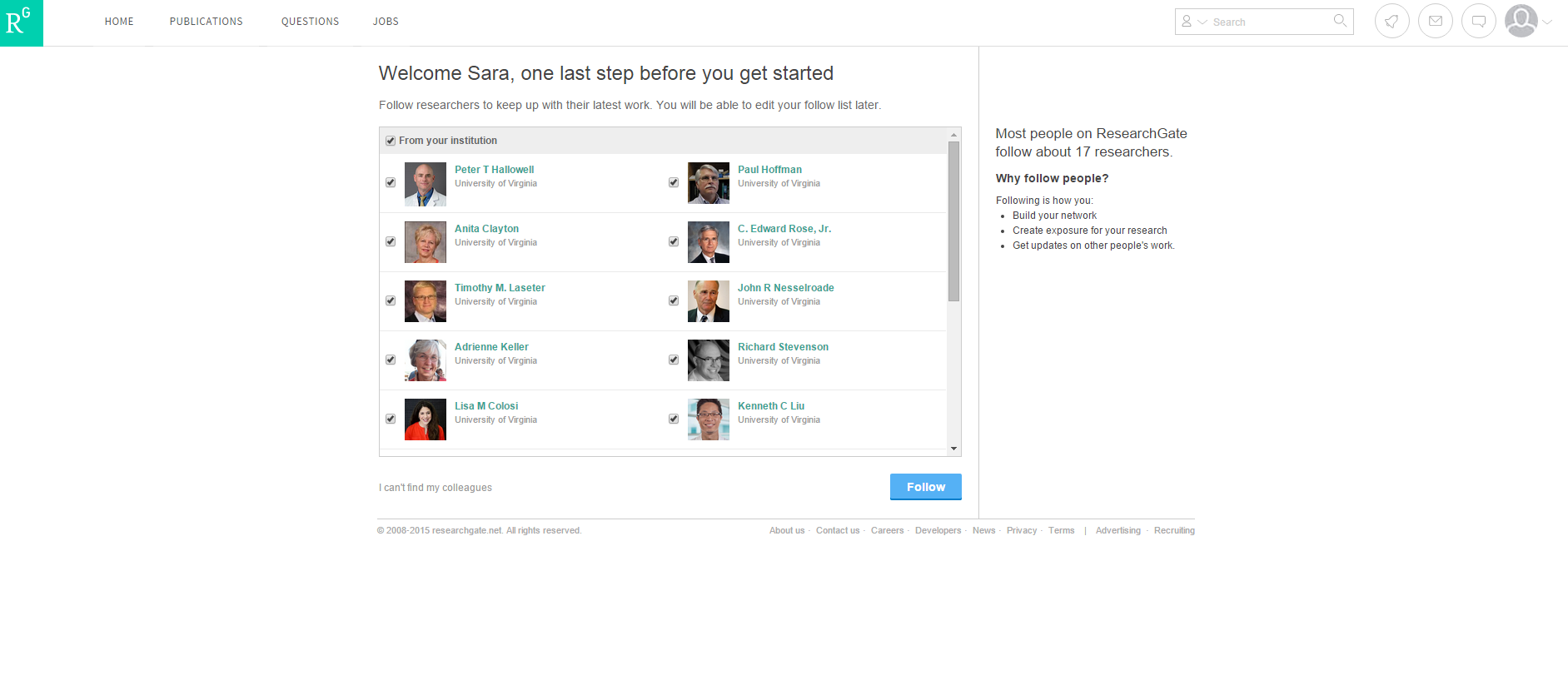Click the list scrollbar up arrow
The image size is (1568, 675).
coord(953,135)
